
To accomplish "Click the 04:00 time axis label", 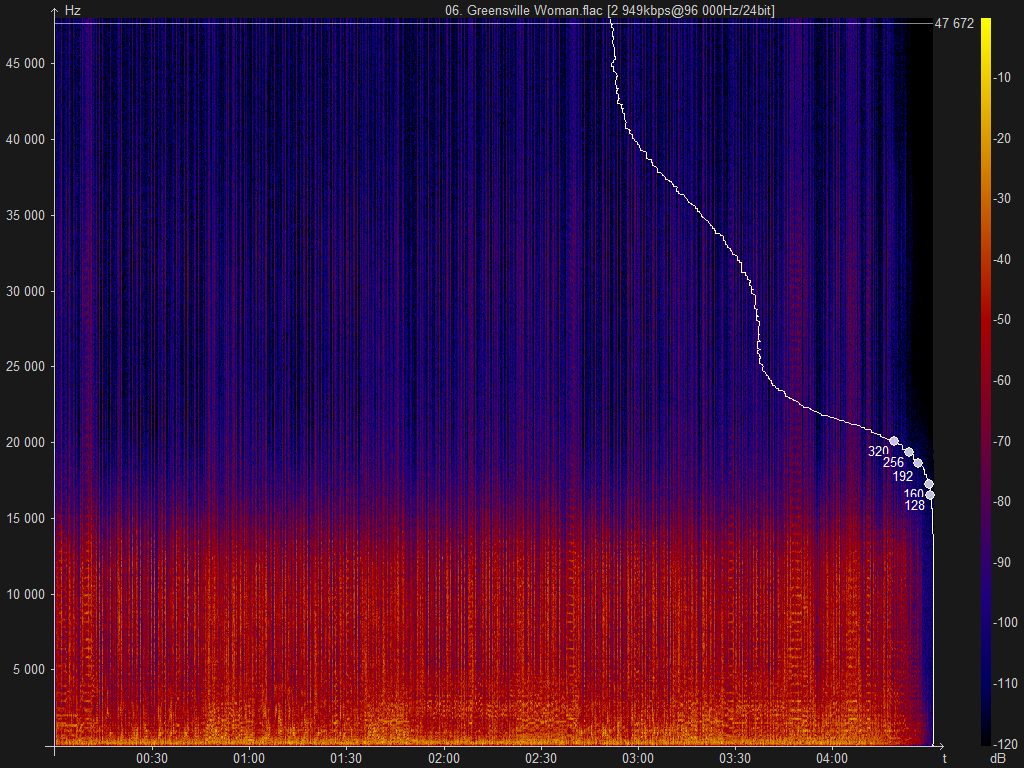I will click(x=832, y=758).
